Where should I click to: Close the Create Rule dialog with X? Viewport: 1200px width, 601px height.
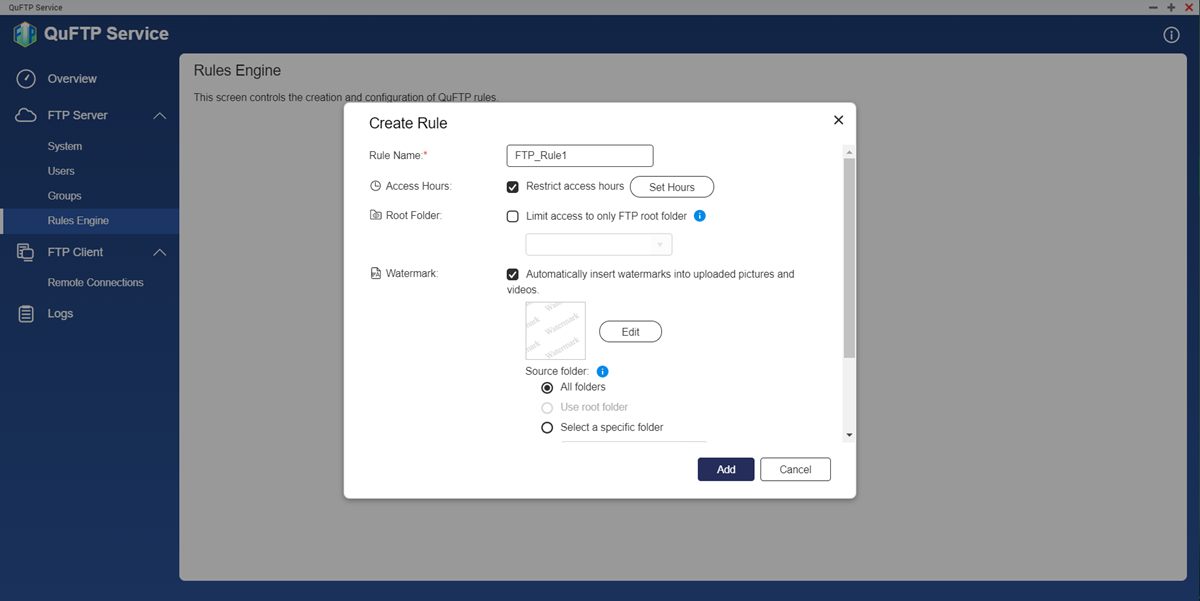tap(838, 120)
